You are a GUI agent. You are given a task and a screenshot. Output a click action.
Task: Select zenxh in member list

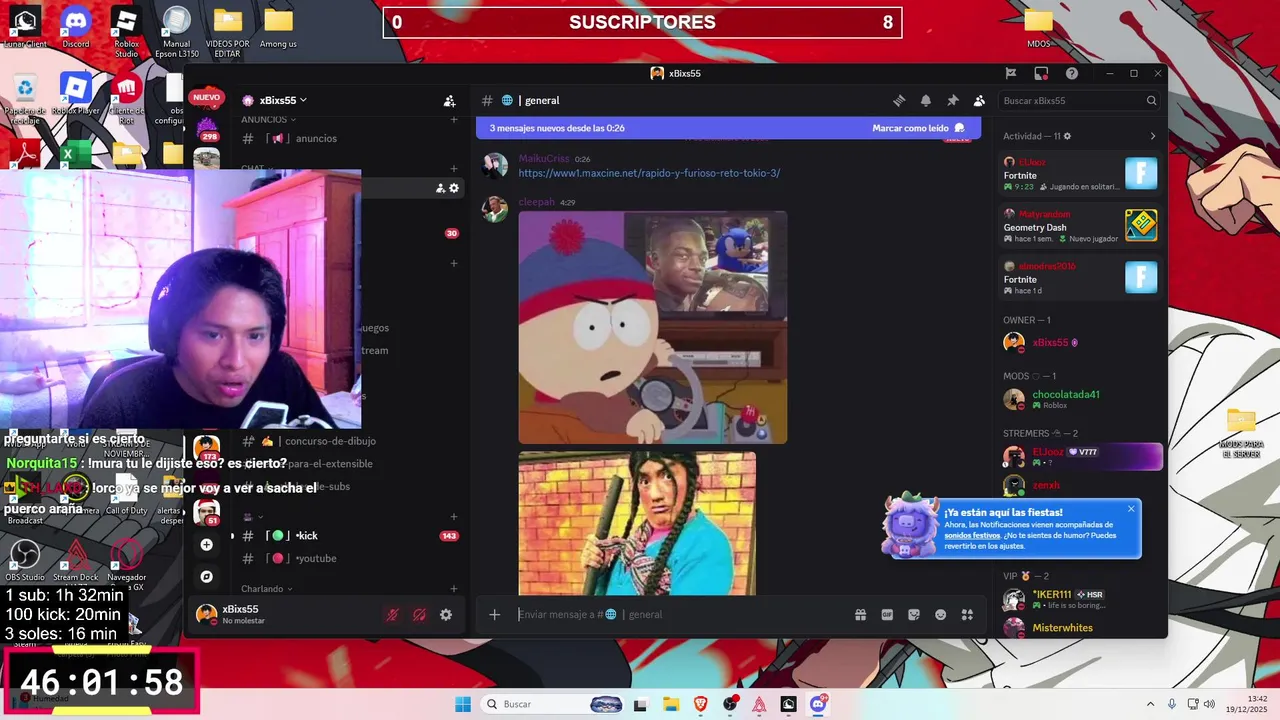[1080, 485]
